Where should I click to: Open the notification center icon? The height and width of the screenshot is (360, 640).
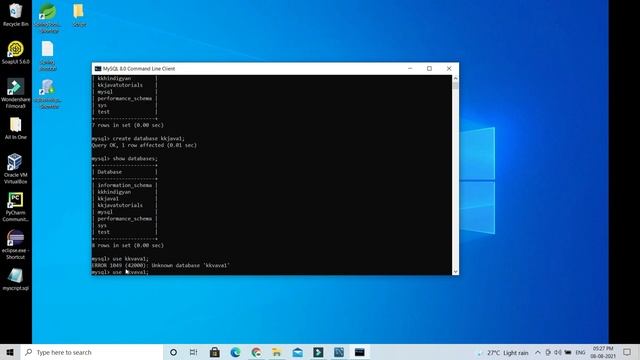(x=627, y=352)
